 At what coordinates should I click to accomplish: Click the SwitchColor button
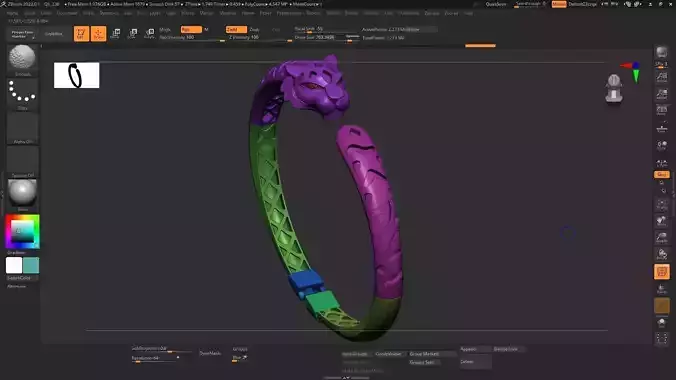[22, 278]
